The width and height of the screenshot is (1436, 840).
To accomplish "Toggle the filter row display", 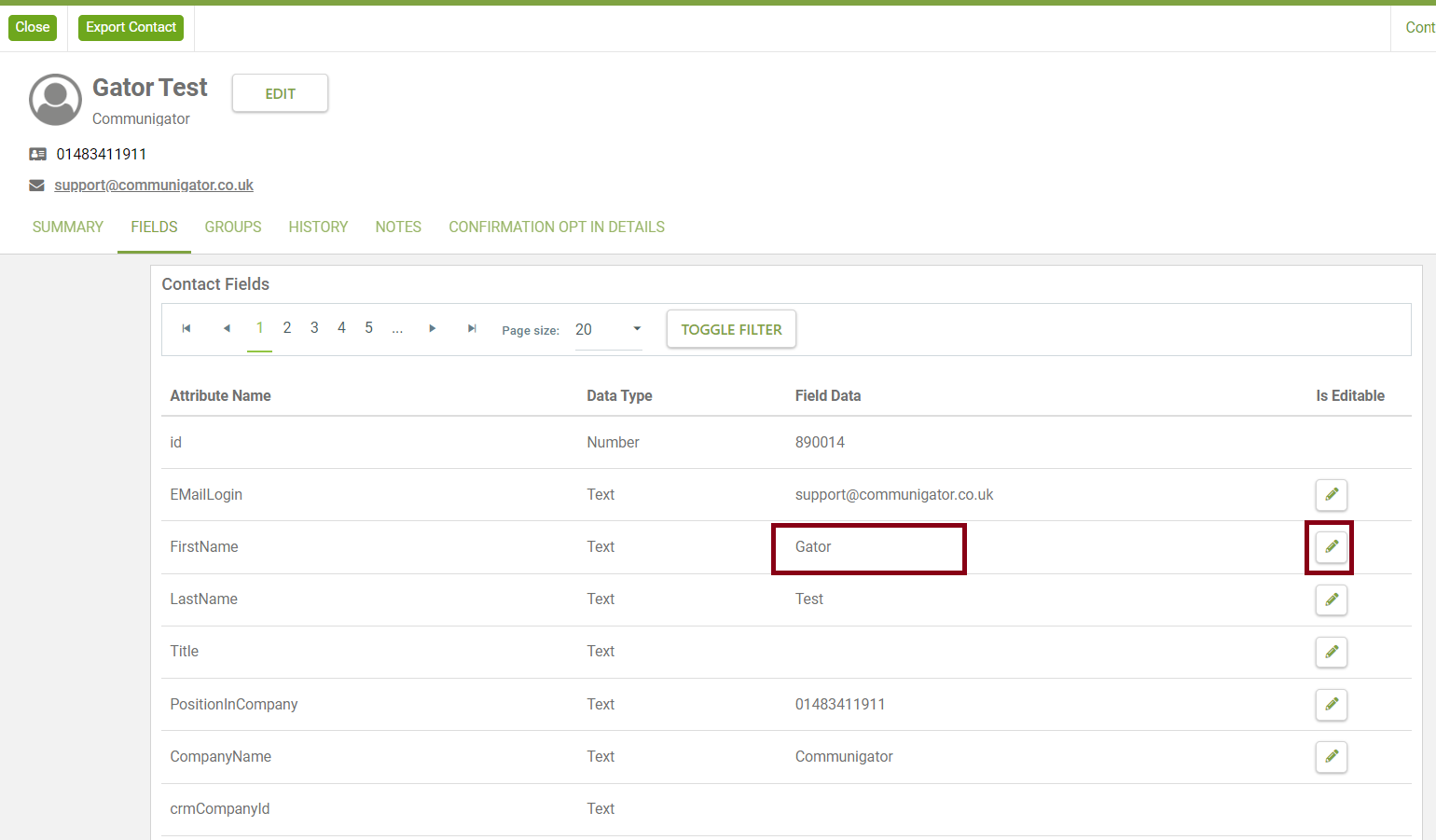I will [x=731, y=329].
